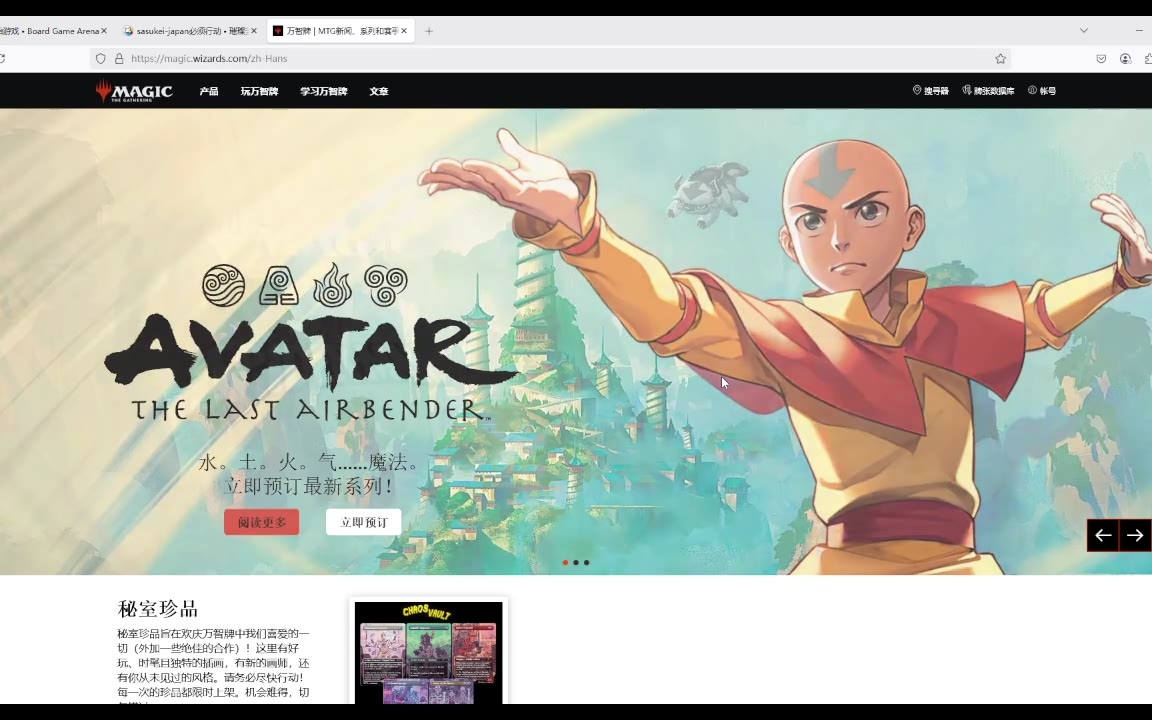Open the 牌张数据库 card database link
Viewport: 1152px width, 720px height.
[x=988, y=90]
